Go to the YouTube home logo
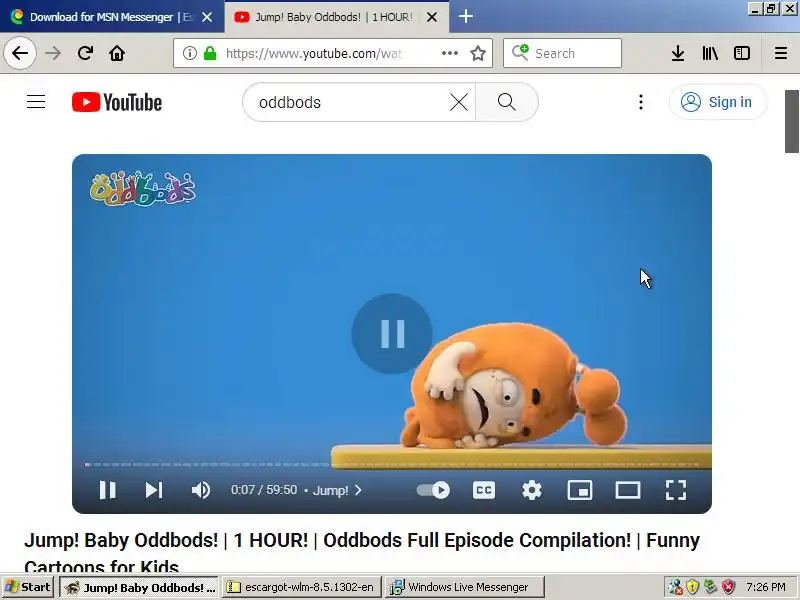The width and height of the screenshot is (800, 600). click(x=117, y=102)
